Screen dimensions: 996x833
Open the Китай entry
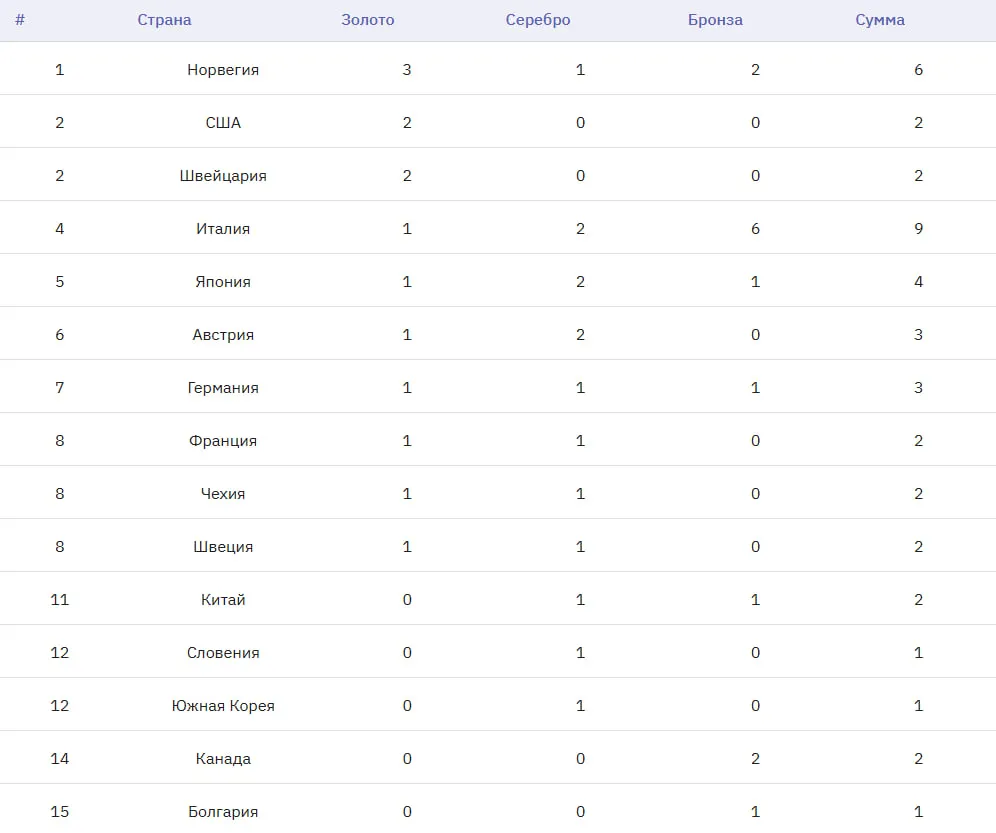[x=223, y=600]
